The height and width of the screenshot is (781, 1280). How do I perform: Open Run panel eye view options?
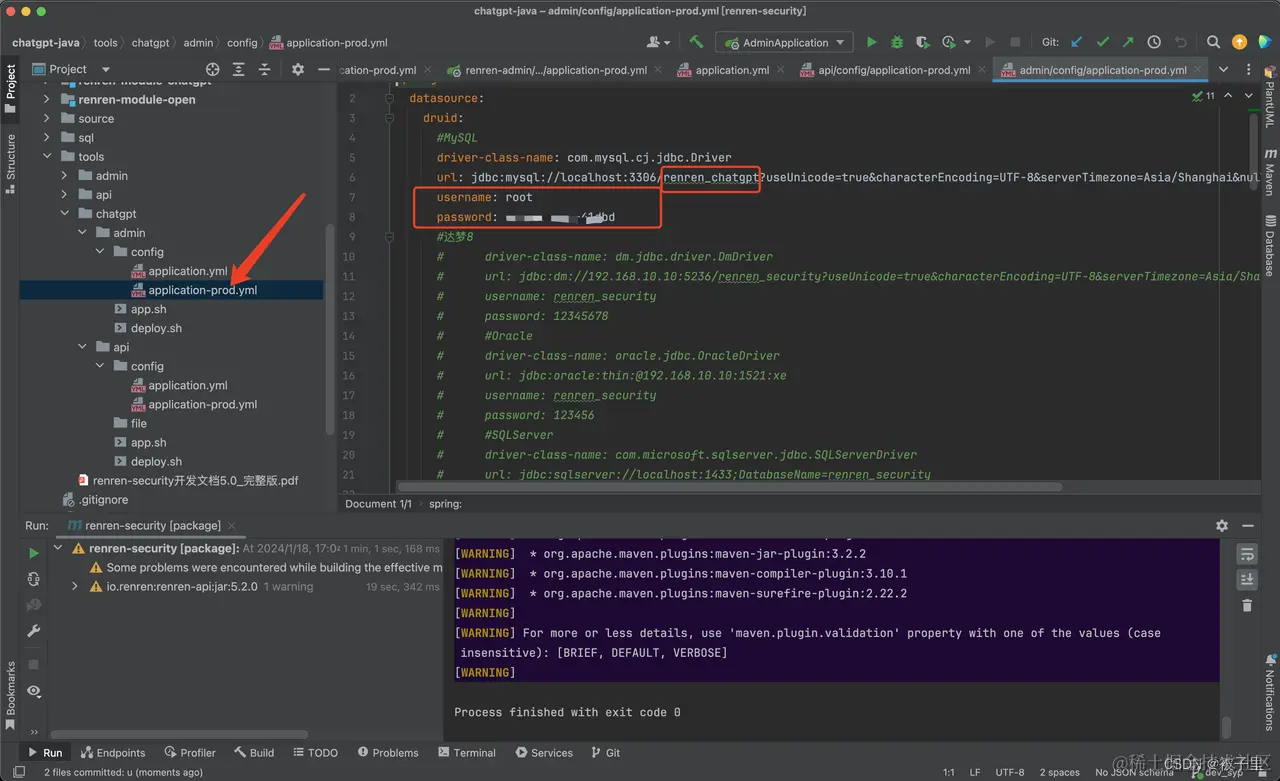(33, 691)
